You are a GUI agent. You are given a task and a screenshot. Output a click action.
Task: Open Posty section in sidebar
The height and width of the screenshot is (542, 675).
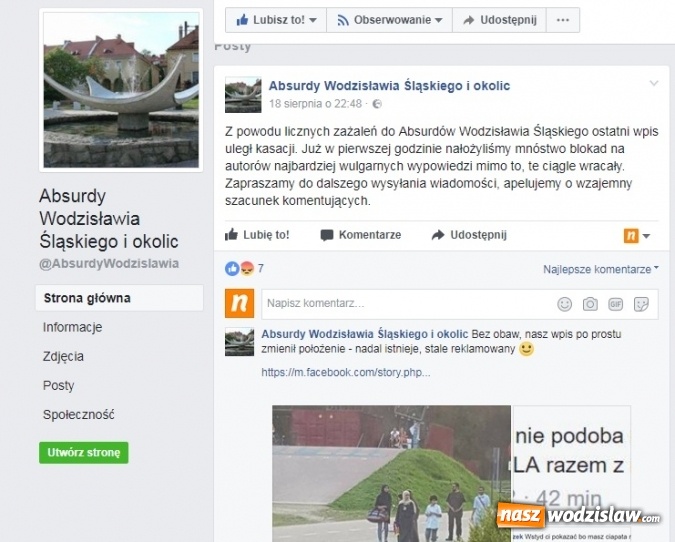click(59, 385)
